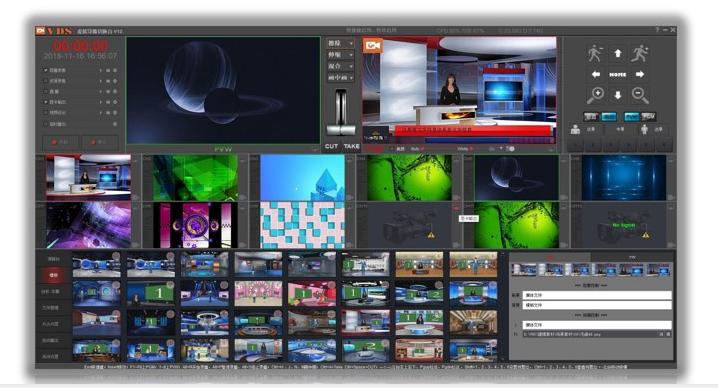Click the camera down arrow
Viewport: 718px width, 388px height.
coord(618,95)
